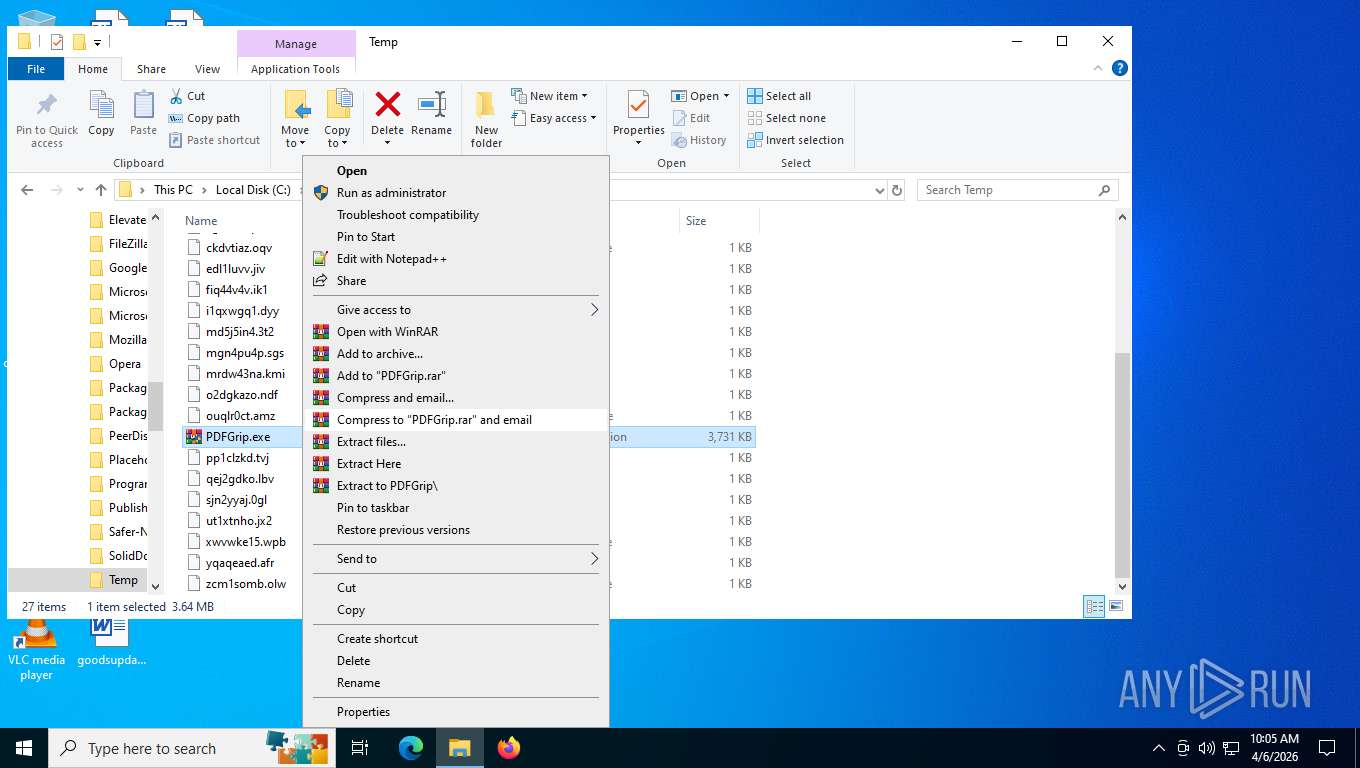Click Invert selection in ribbon
Image resolution: width=1360 pixels, height=768 pixels.
(x=796, y=140)
